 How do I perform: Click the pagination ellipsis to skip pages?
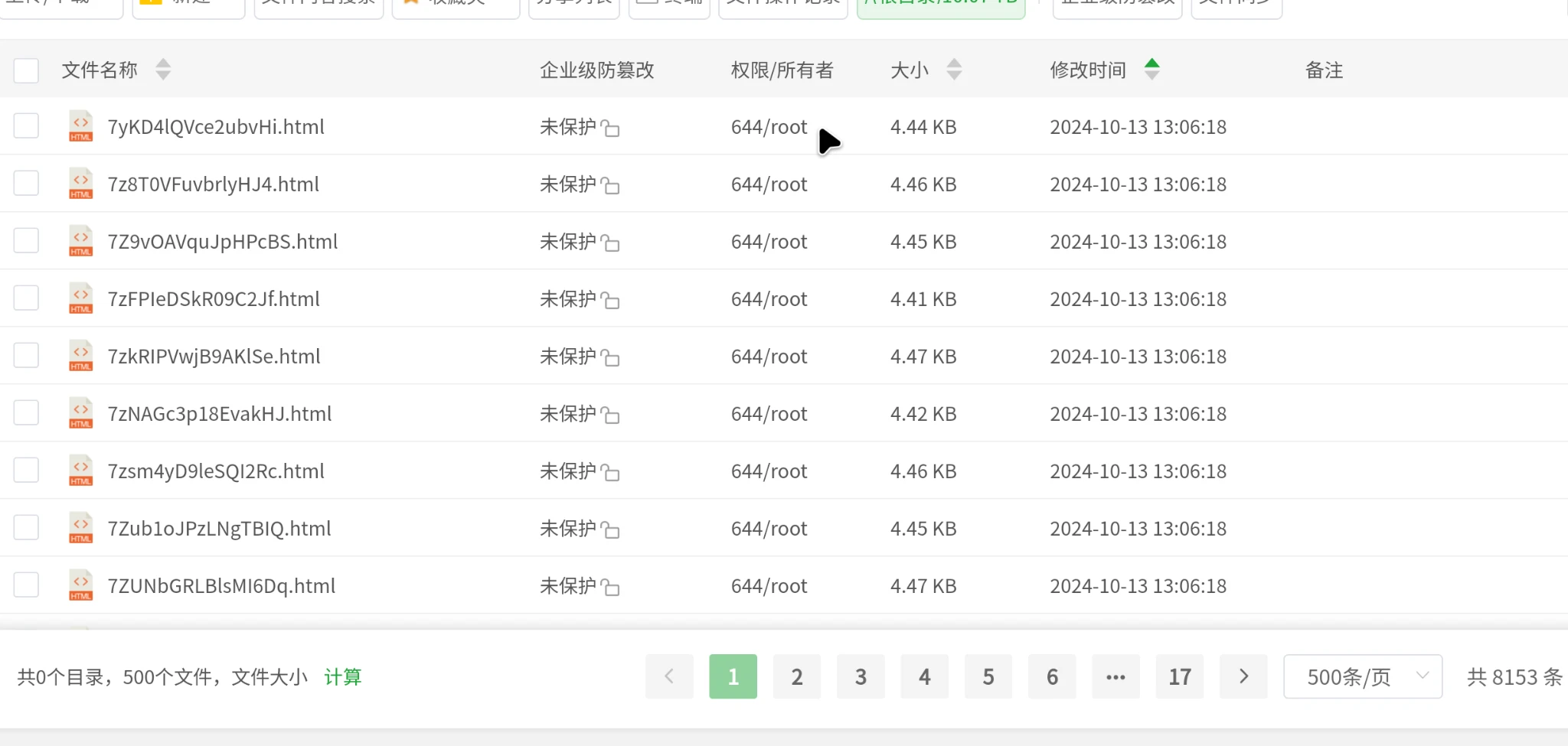pos(1116,676)
